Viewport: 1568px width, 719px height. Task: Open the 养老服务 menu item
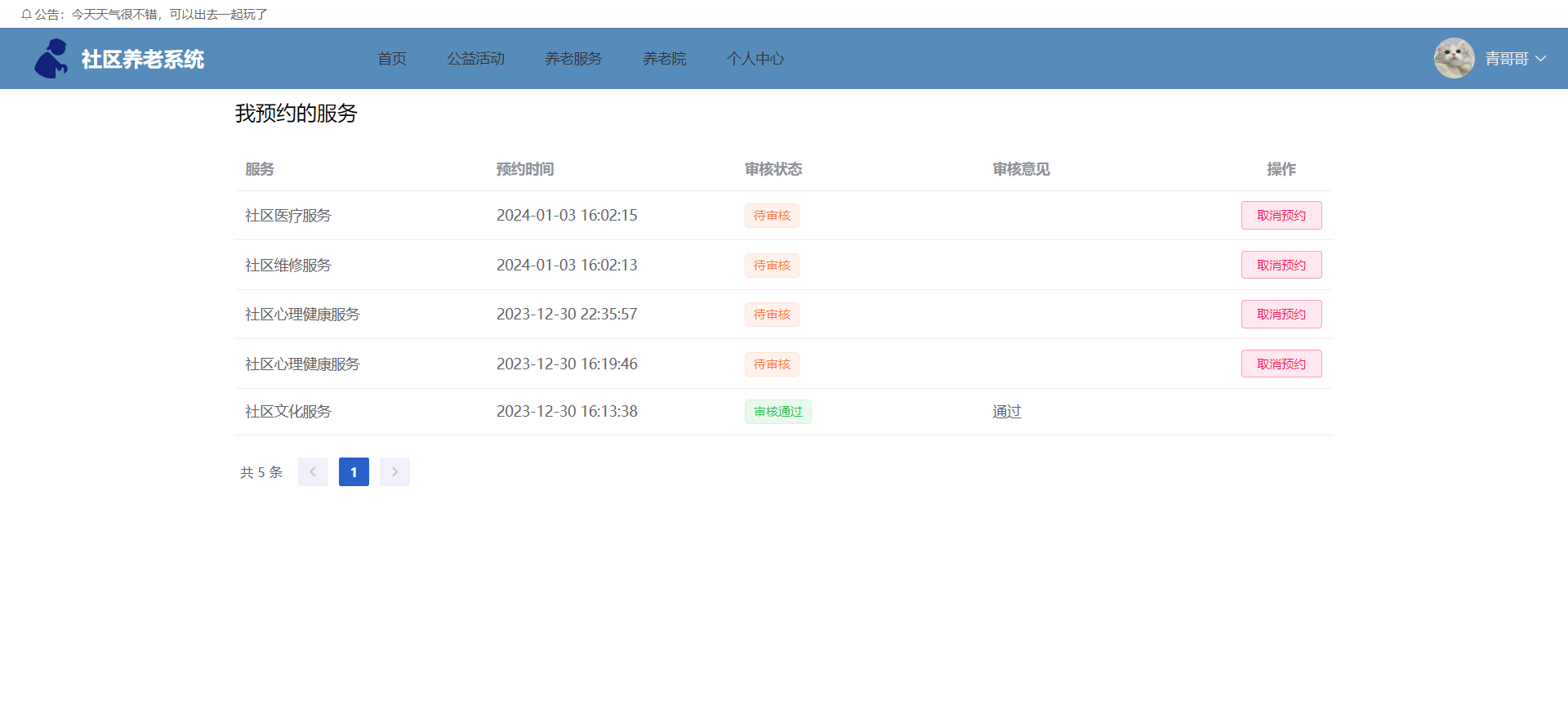tap(573, 59)
